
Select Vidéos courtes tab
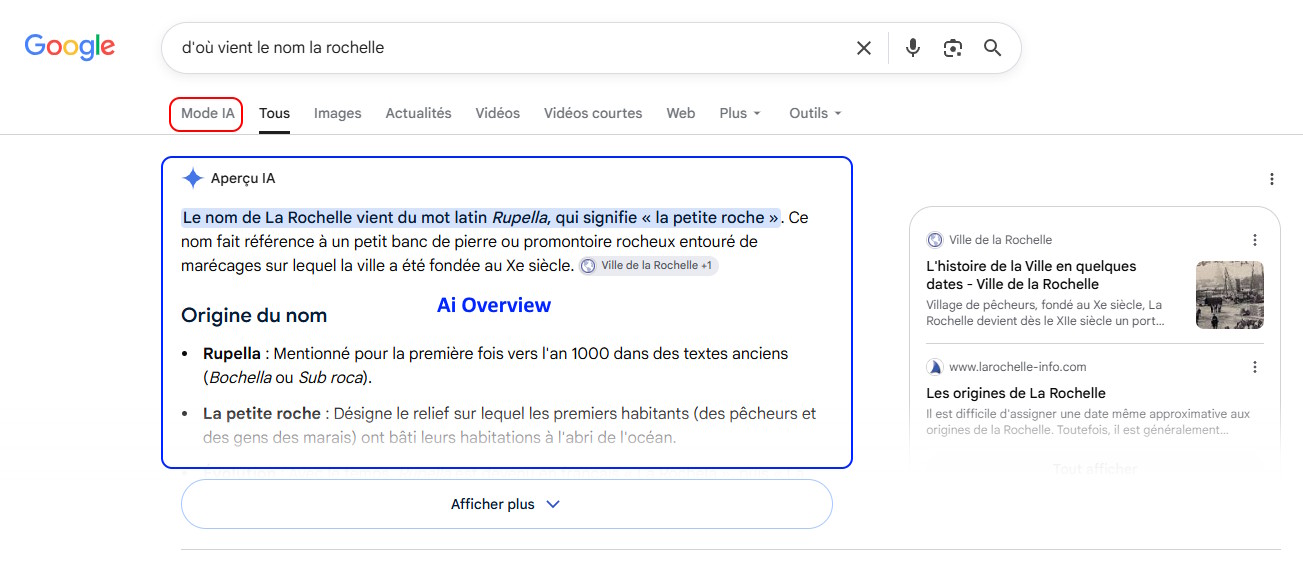pos(593,114)
